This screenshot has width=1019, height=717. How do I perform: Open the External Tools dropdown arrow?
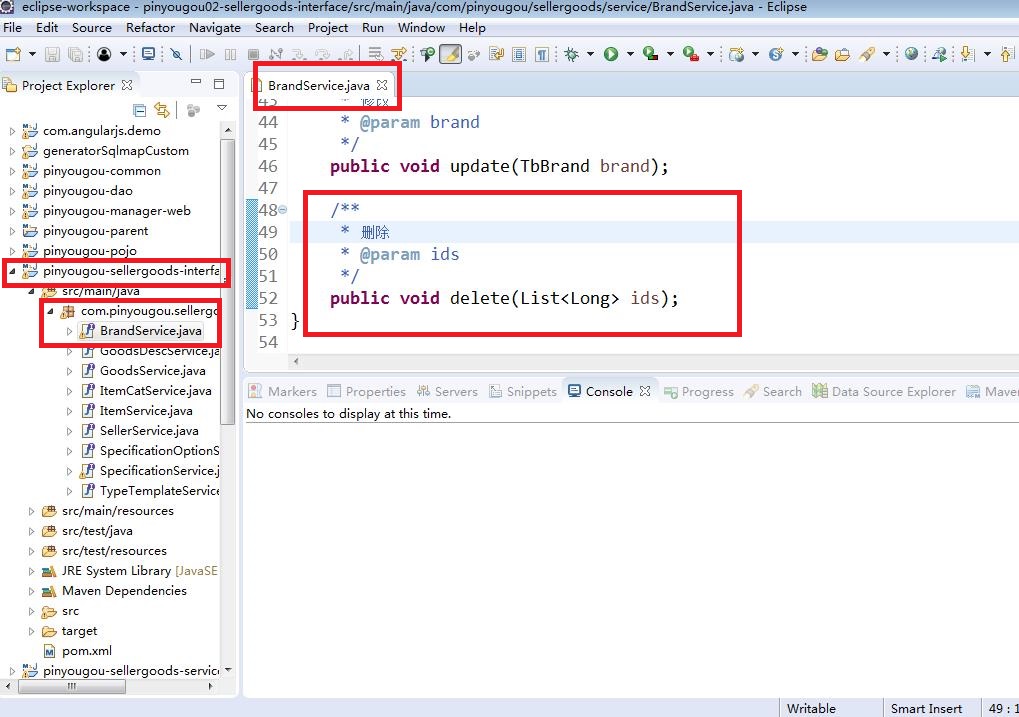(710, 55)
